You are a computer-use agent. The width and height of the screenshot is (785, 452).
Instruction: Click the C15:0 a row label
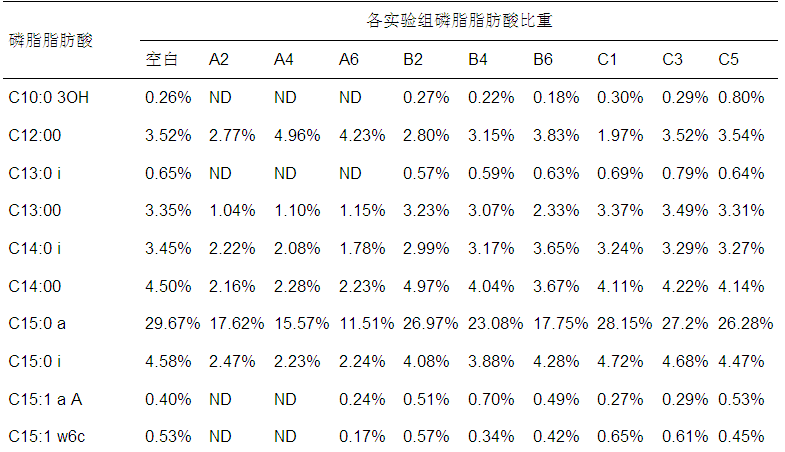[x=37, y=323]
